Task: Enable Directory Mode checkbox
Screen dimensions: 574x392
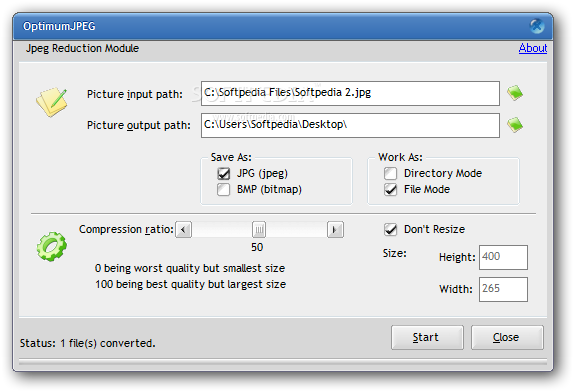Action: pos(391,173)
